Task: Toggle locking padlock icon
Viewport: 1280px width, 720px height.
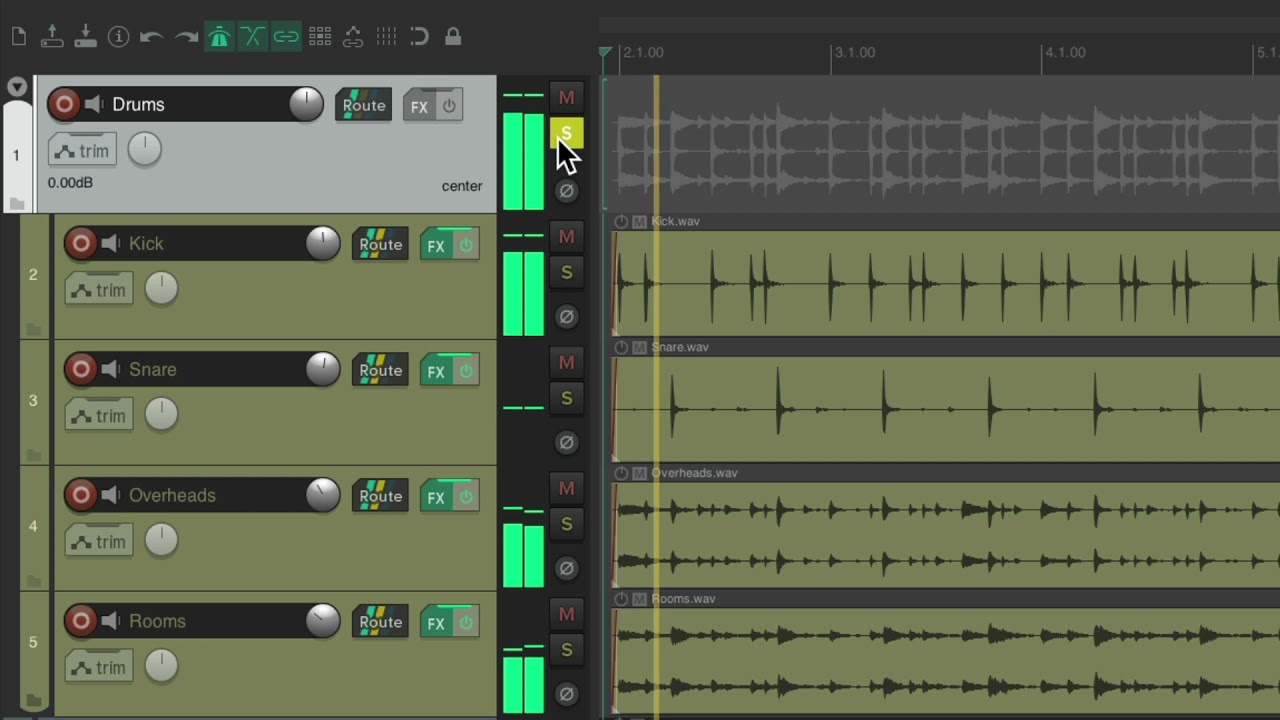Action: tap(453, 37)
